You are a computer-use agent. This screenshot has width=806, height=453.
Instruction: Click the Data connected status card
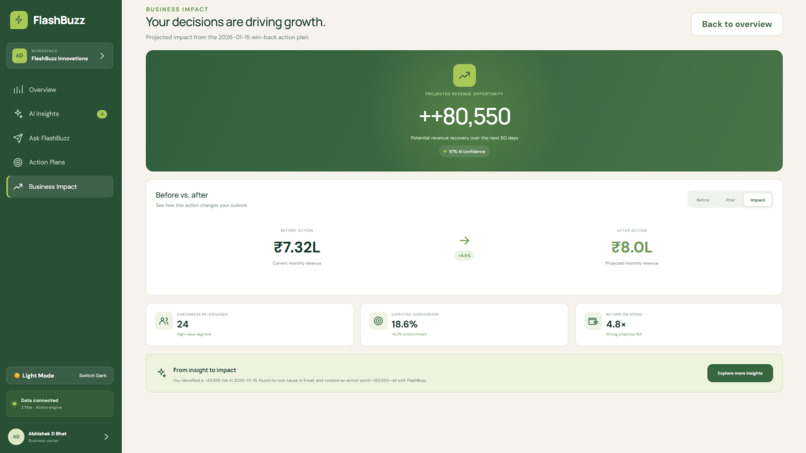tap(60, 404)
